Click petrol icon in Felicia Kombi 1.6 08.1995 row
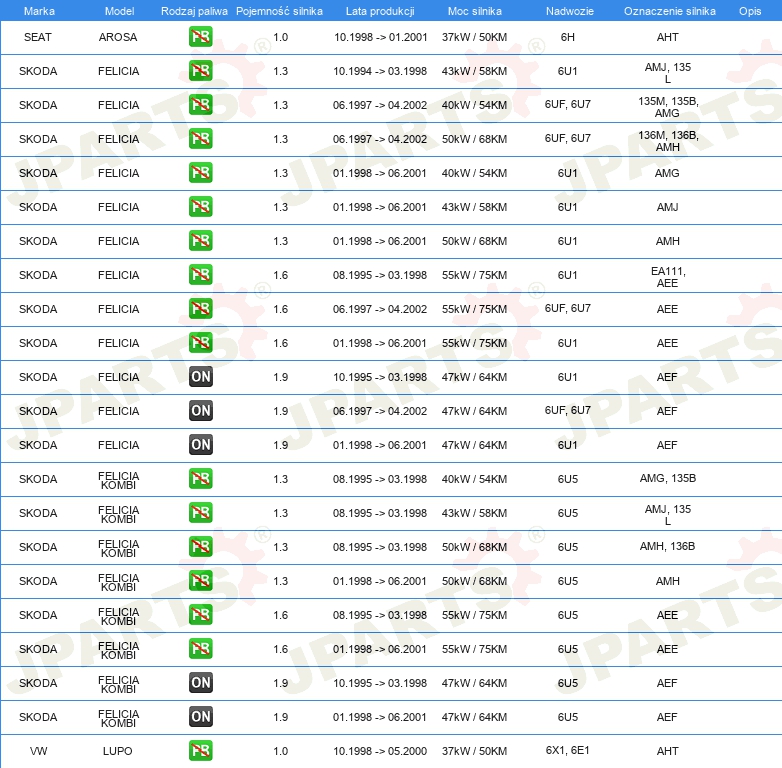This screenshot has height=768, width=782. coord(200,614)
